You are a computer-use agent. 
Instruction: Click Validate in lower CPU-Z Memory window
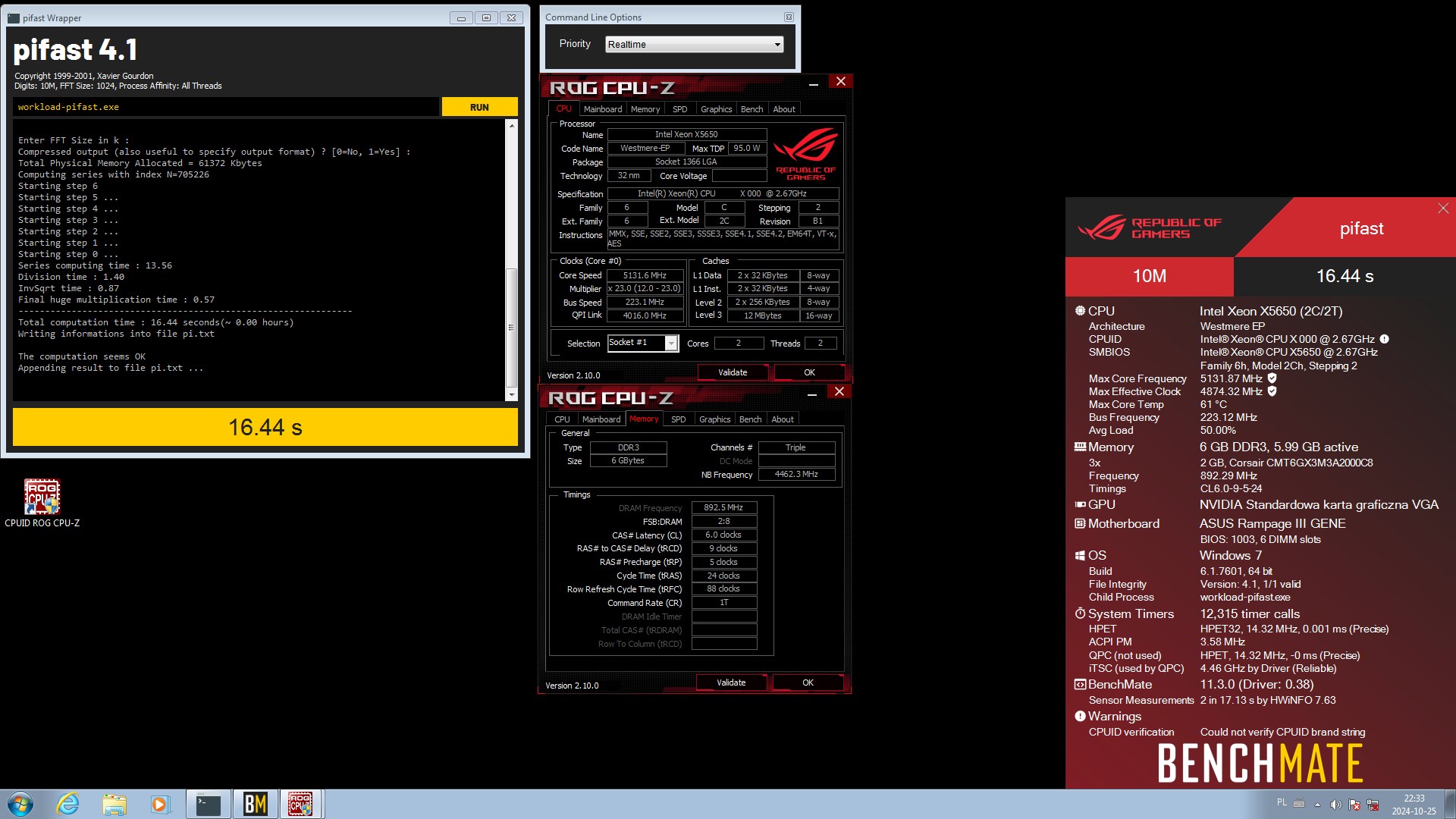[731, 682]
